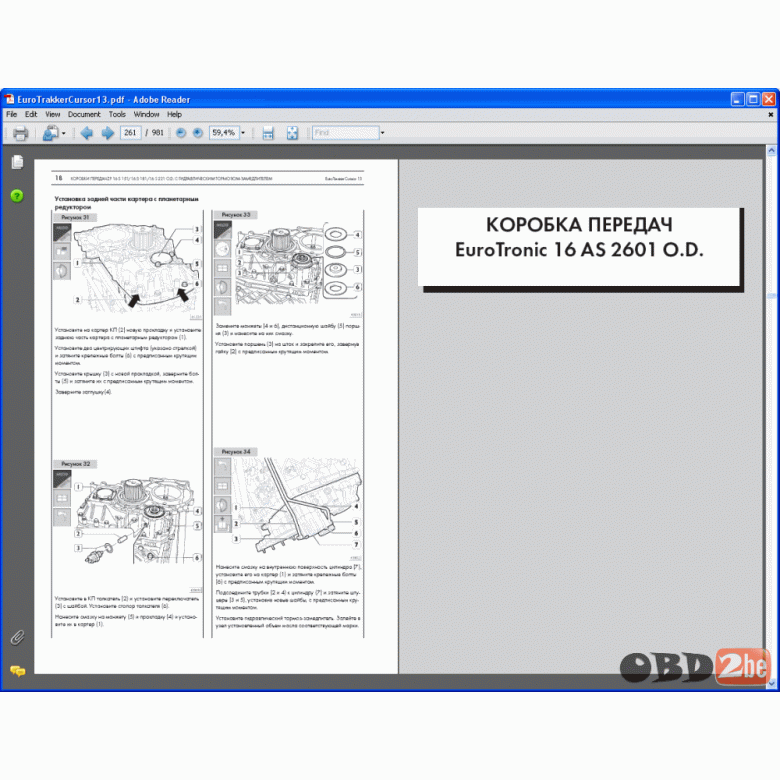Open the zoom level dropdown arrow

click(x=243, y=133)
